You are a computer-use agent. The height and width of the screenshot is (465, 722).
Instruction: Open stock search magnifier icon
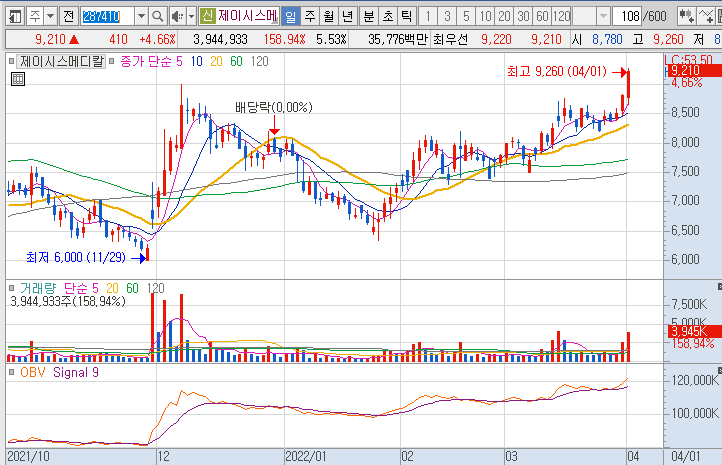pos(157,17)
